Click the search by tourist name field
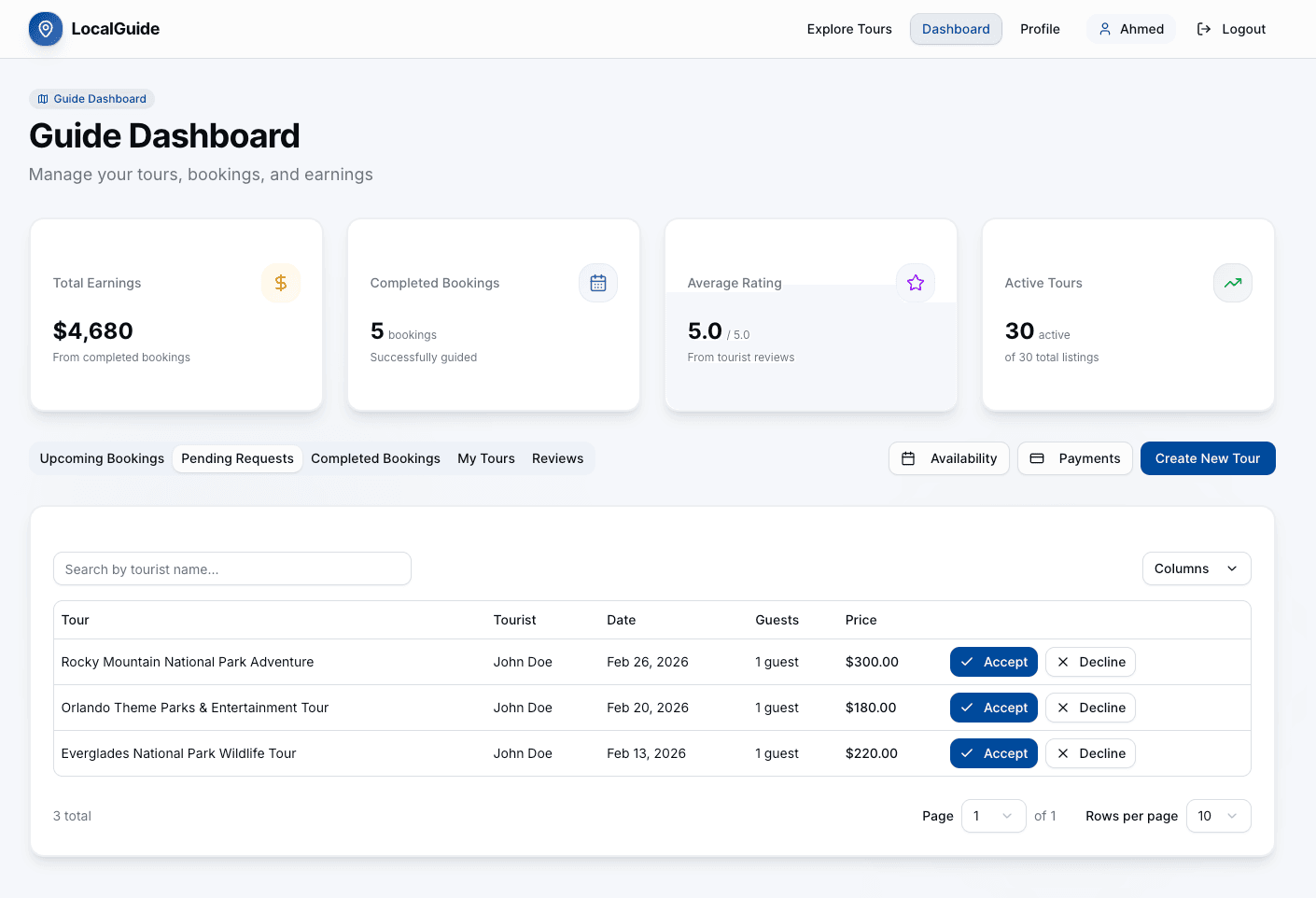 [x=231, y=568]
